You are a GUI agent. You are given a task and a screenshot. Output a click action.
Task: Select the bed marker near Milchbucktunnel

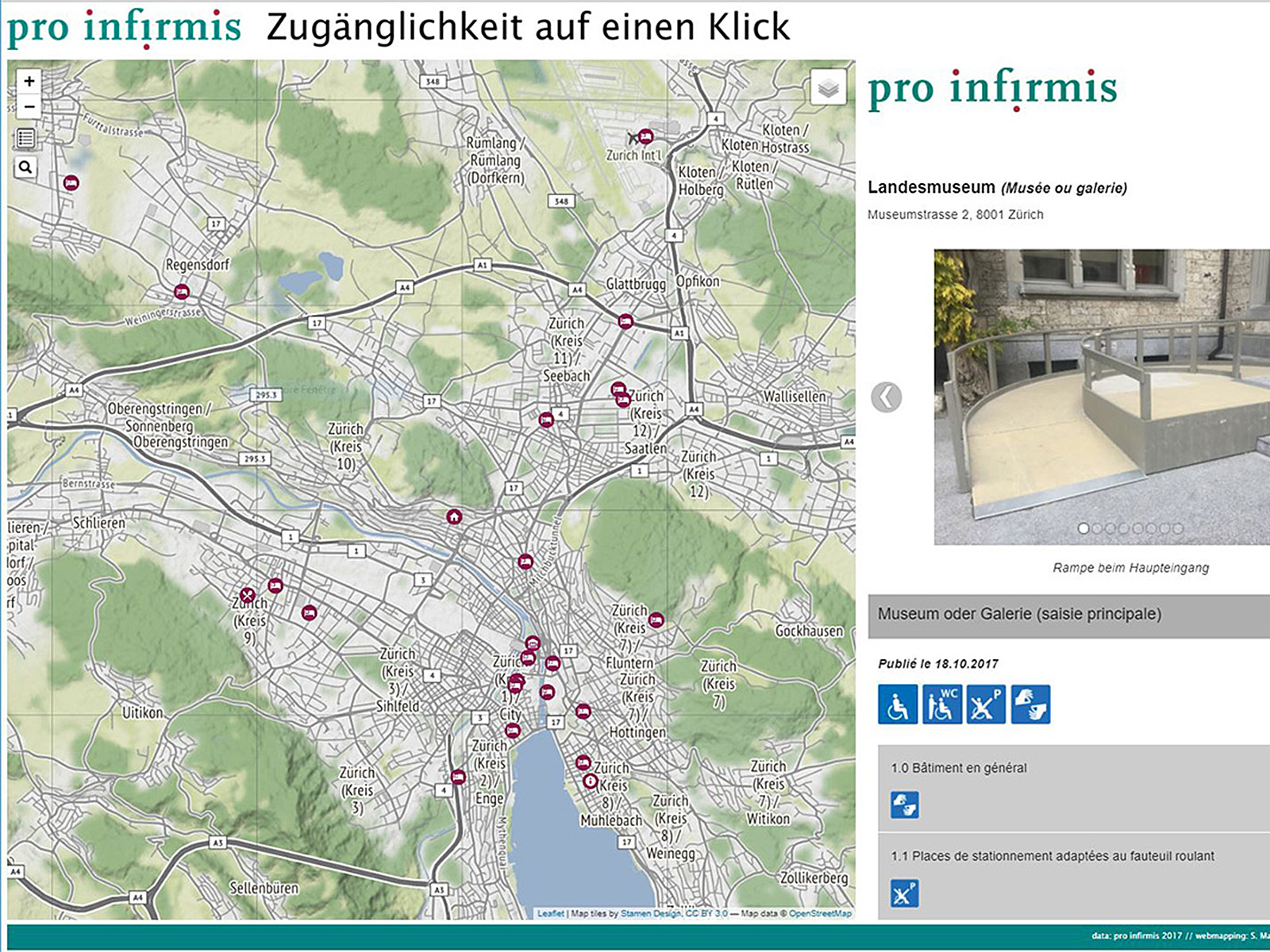[525, 561]
